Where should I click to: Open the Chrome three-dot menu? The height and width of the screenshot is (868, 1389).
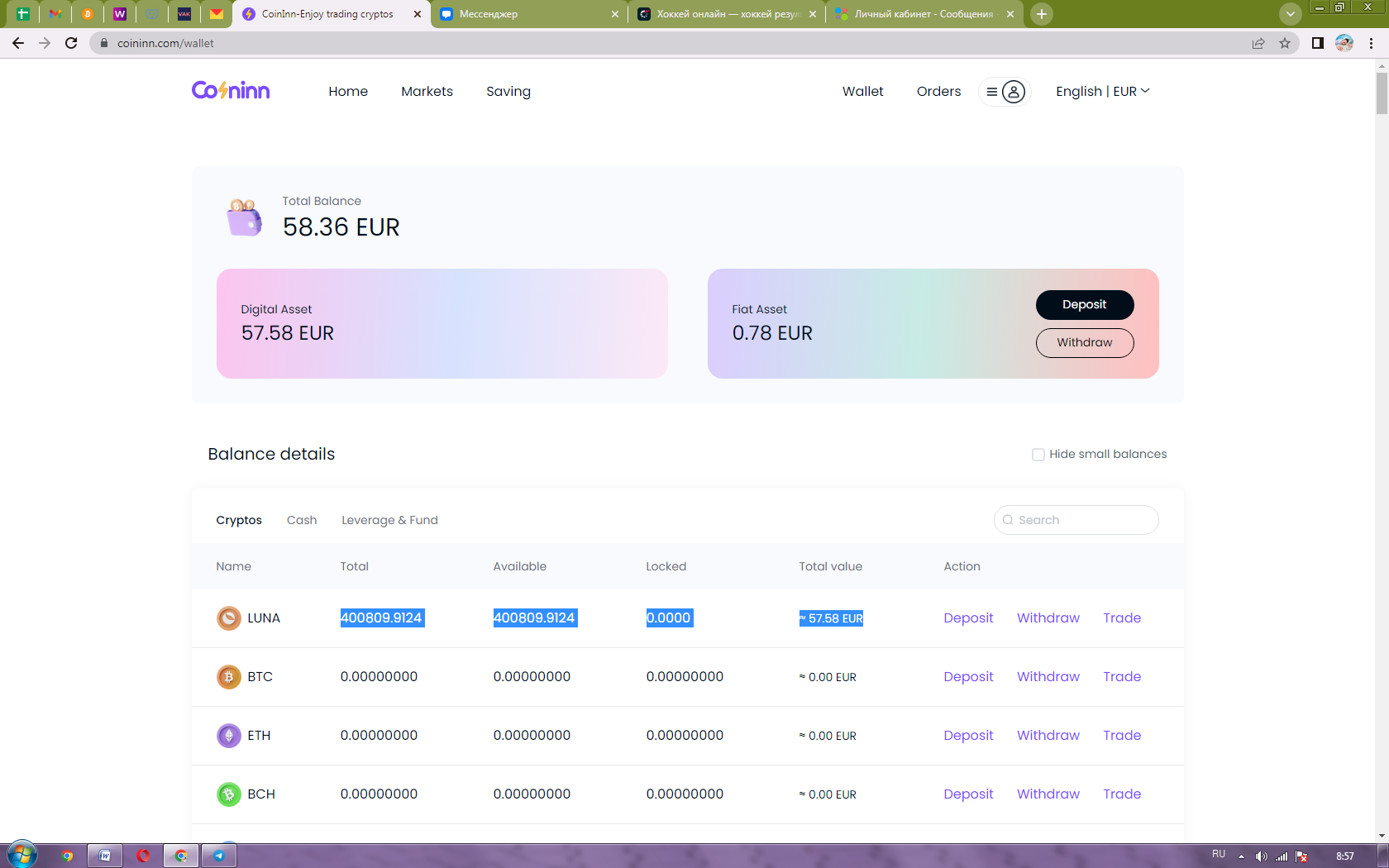pos(1371,43)
